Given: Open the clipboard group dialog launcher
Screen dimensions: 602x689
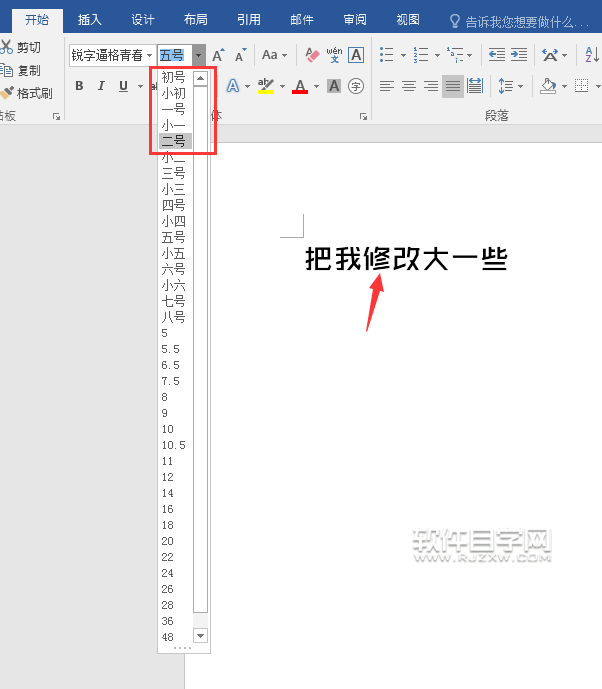Looking at the screenshot, I should click(x=56, y=116).
